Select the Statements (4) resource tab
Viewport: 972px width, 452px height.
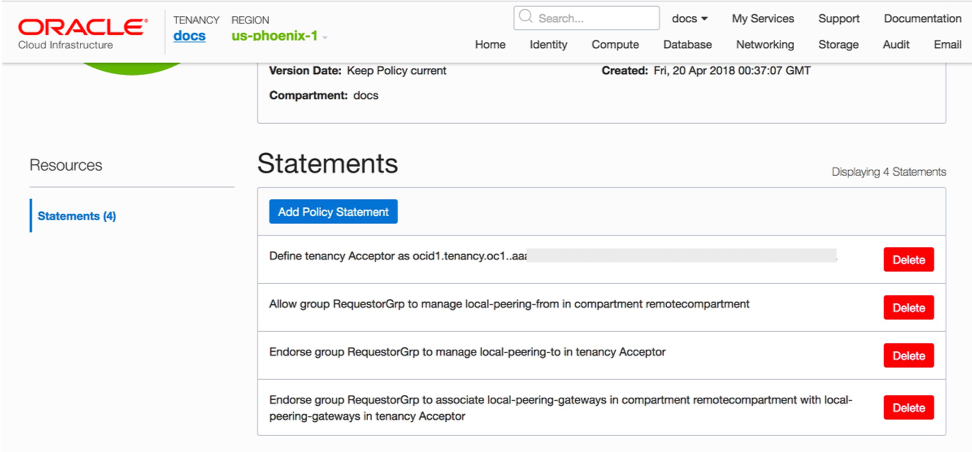pyautogui.click(x=77, y=216)
